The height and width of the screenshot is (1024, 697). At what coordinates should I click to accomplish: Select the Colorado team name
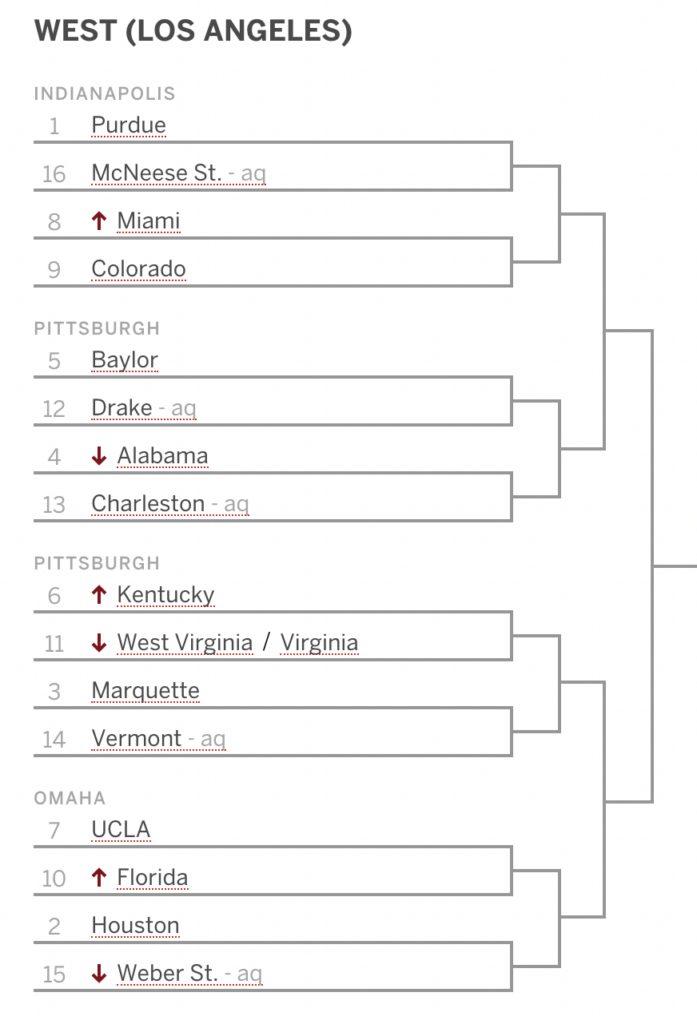(138, 268)
